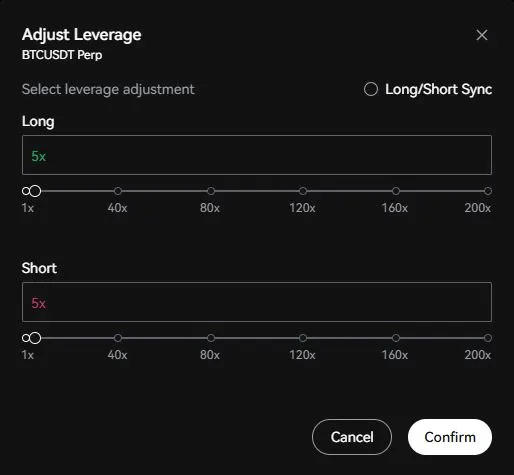
Task: Set Short leverage to 160x marker
Action: [396, 338]
